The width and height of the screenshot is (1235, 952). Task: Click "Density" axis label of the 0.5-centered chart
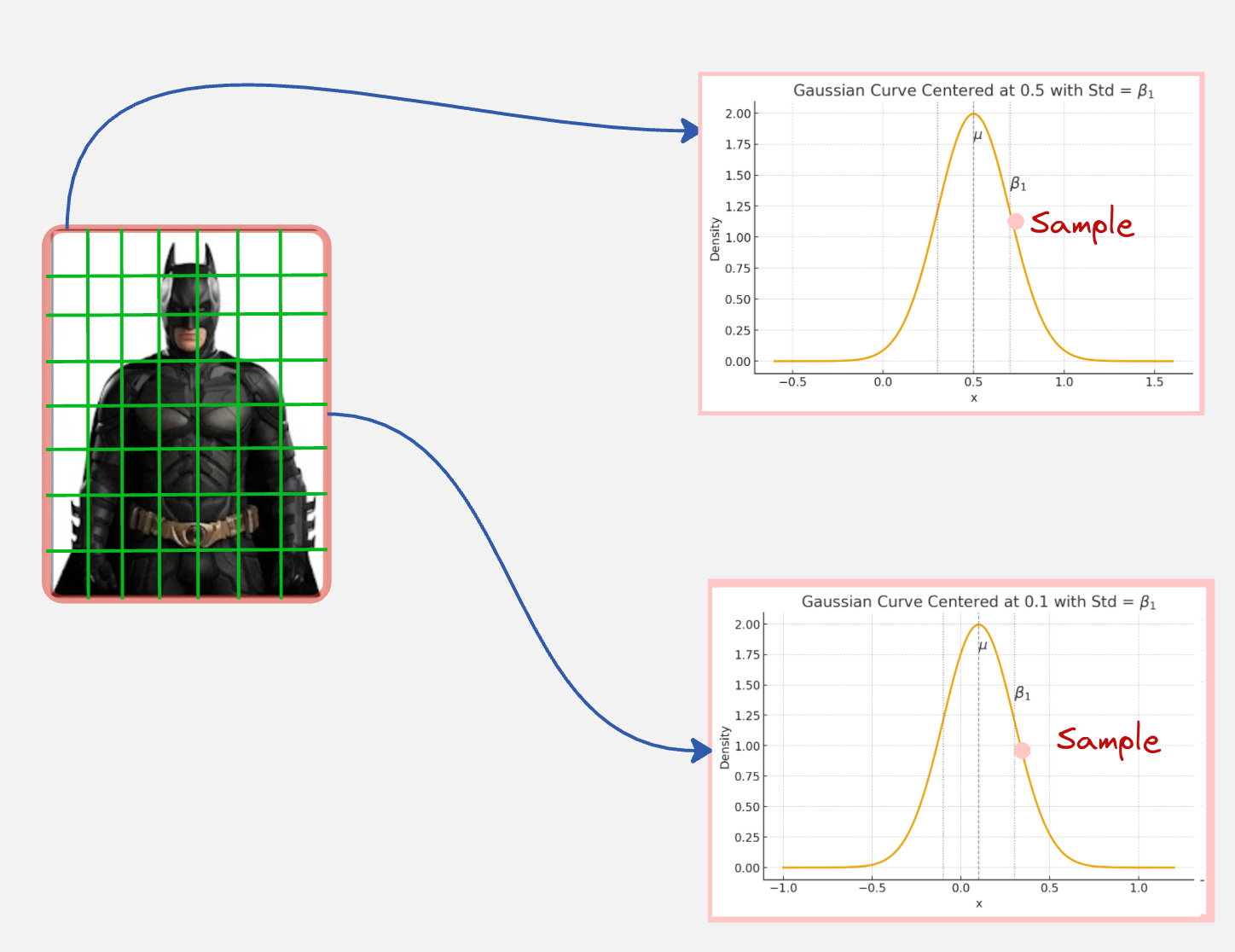[x=715, y=239]
